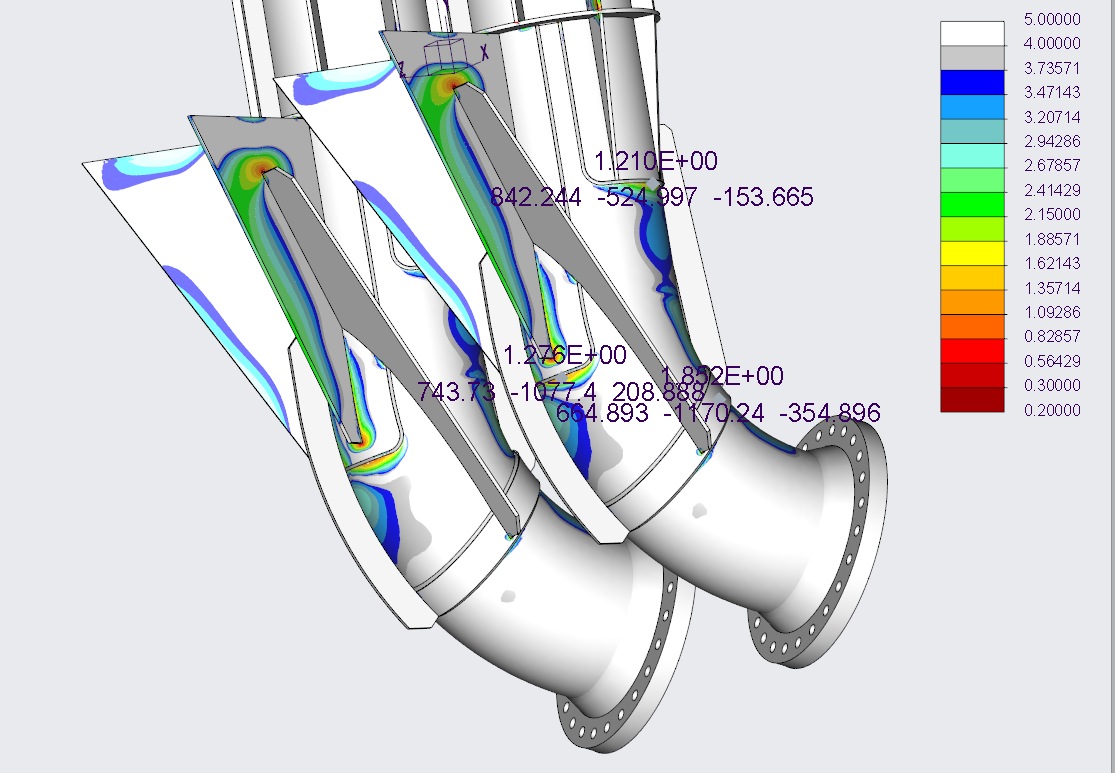Select the gray legend band between 4.00000 and 3.73571

coord(972,58)
